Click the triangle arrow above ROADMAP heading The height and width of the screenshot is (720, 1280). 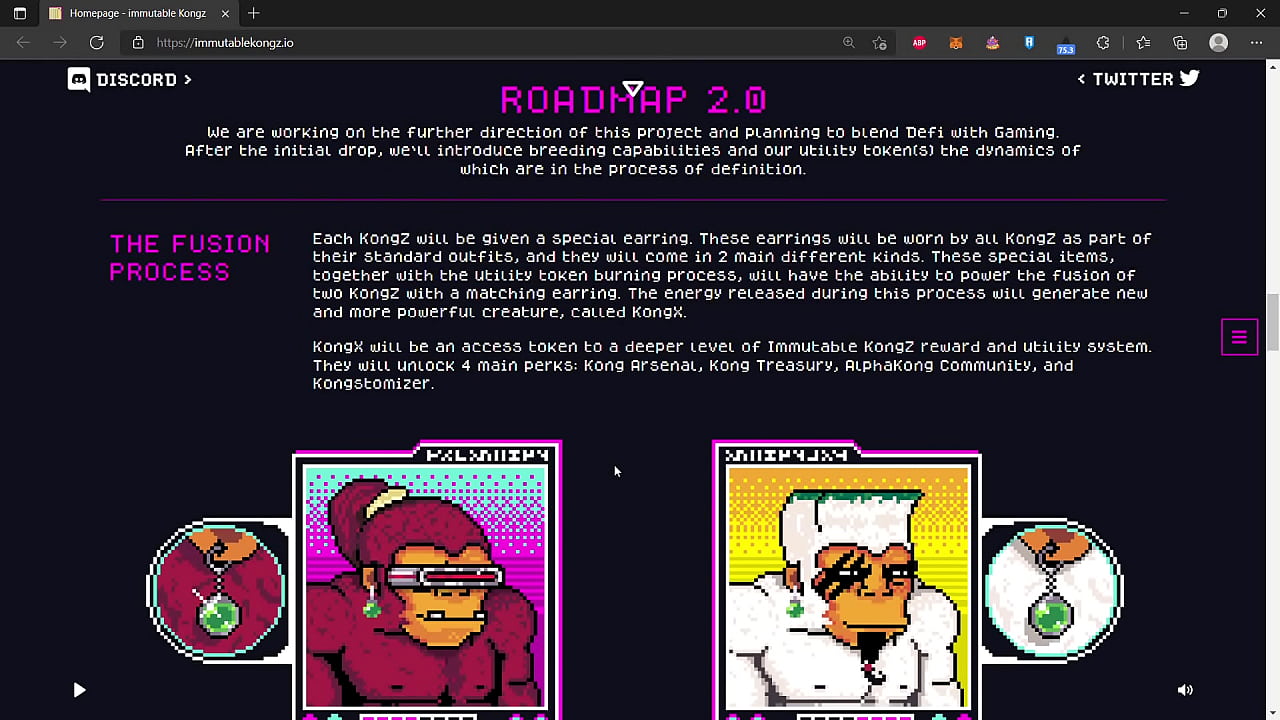click(632, 88)
